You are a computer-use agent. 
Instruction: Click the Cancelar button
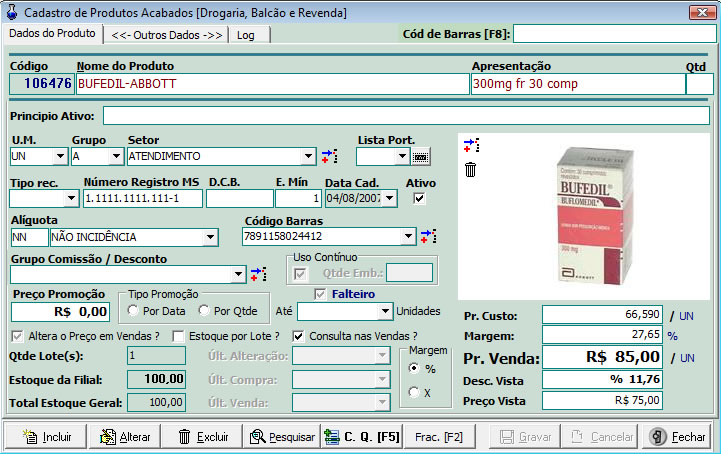click(601, 437)
